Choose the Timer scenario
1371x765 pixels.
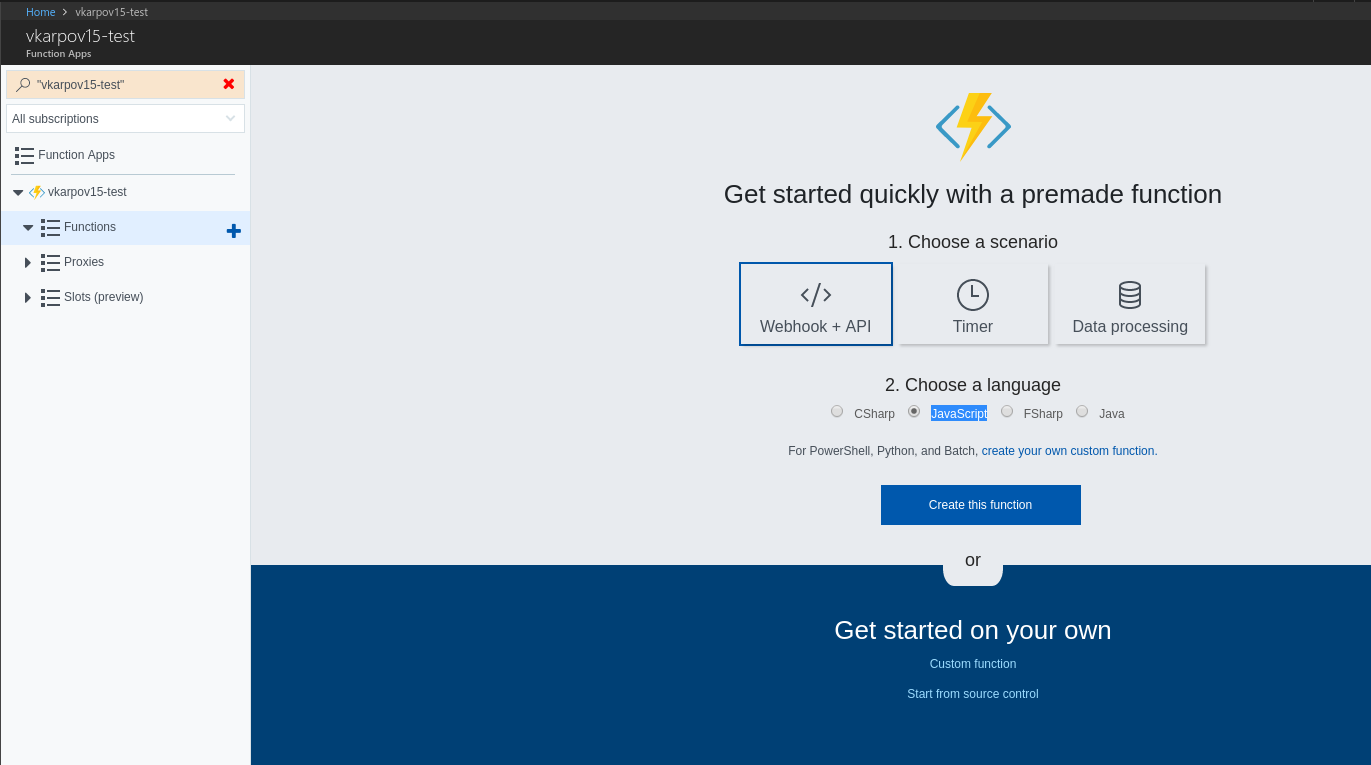point(973,304)
